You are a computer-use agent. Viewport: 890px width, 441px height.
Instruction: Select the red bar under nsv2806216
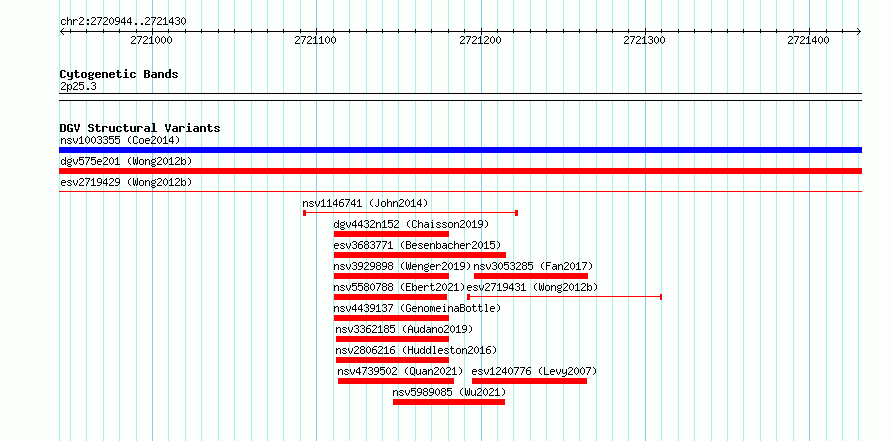coord(392,360)
